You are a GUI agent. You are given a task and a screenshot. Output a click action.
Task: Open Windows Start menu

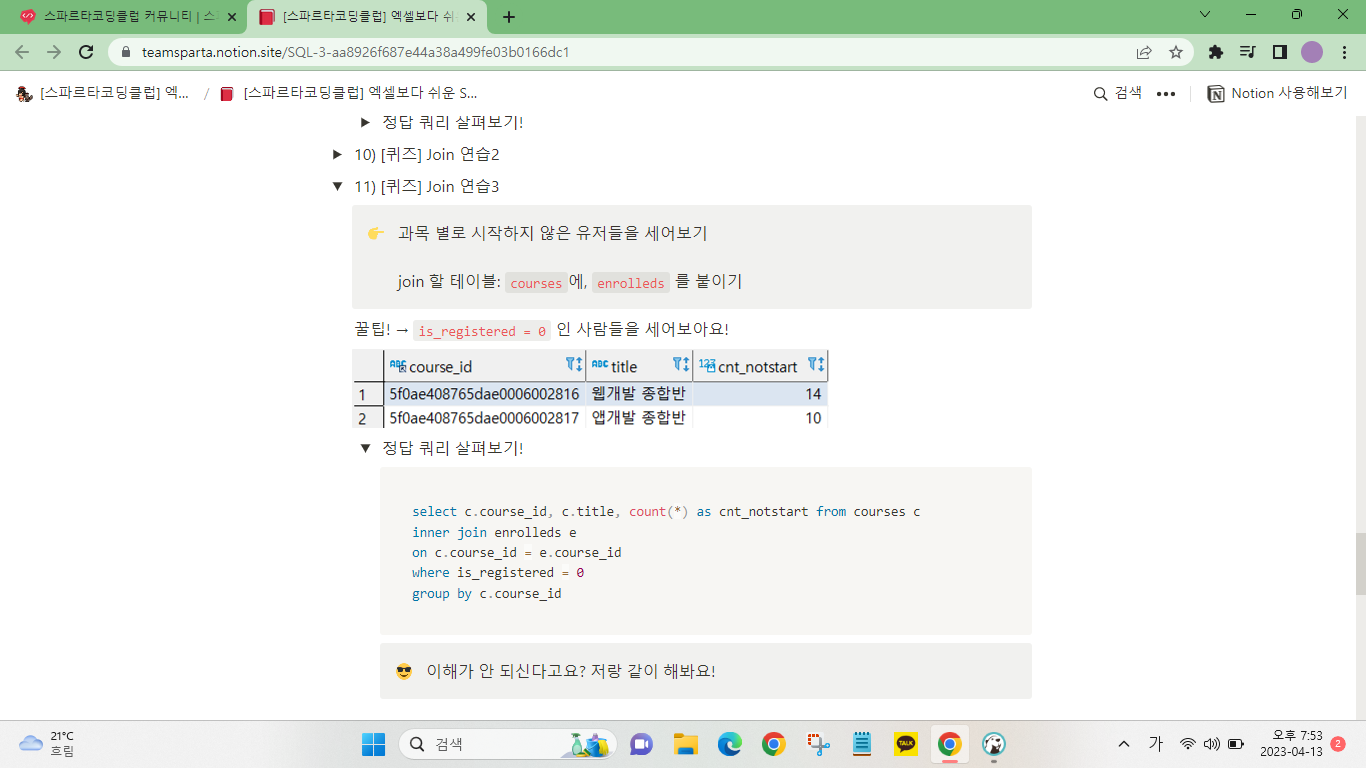click(x=373, y=744)
